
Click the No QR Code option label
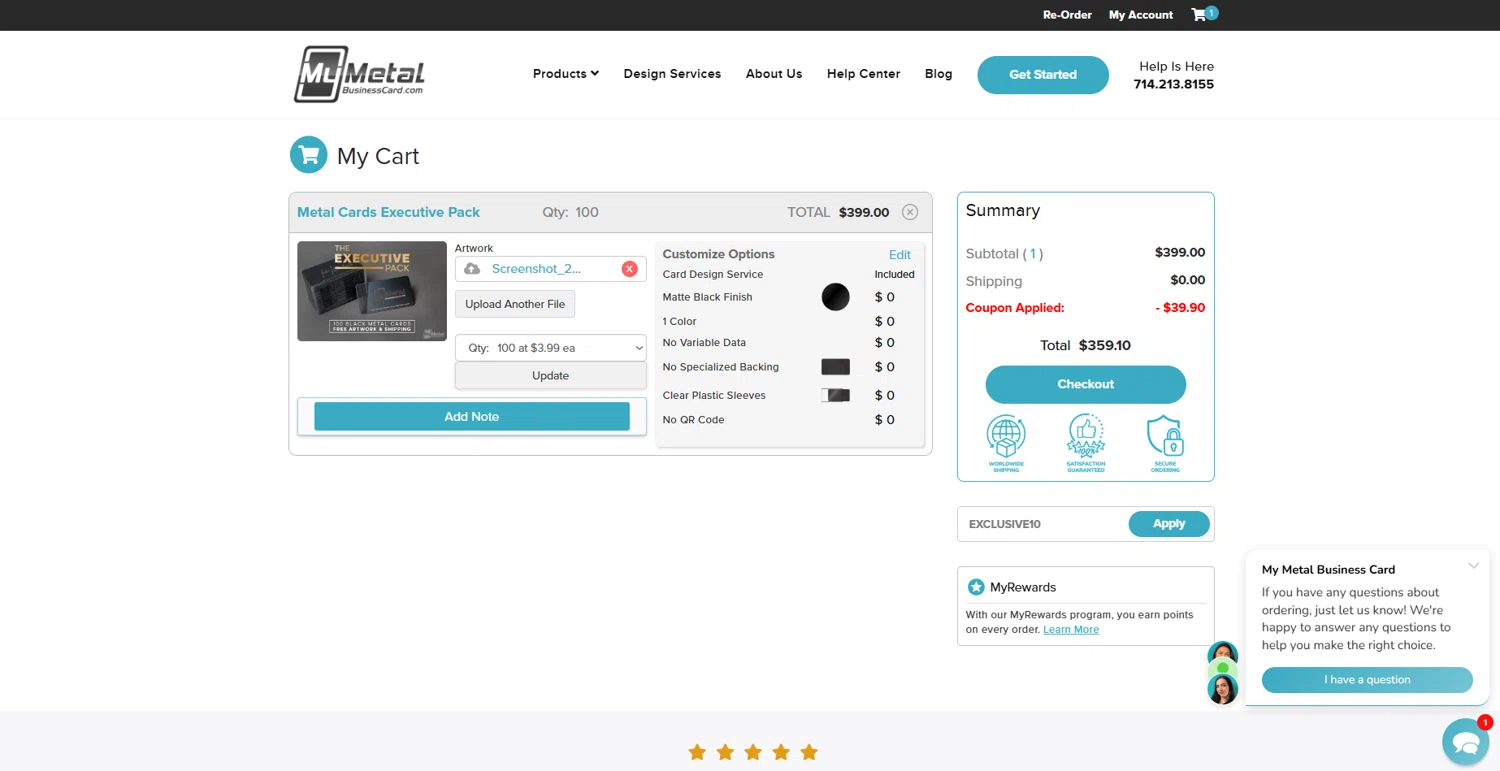[693, 420]
